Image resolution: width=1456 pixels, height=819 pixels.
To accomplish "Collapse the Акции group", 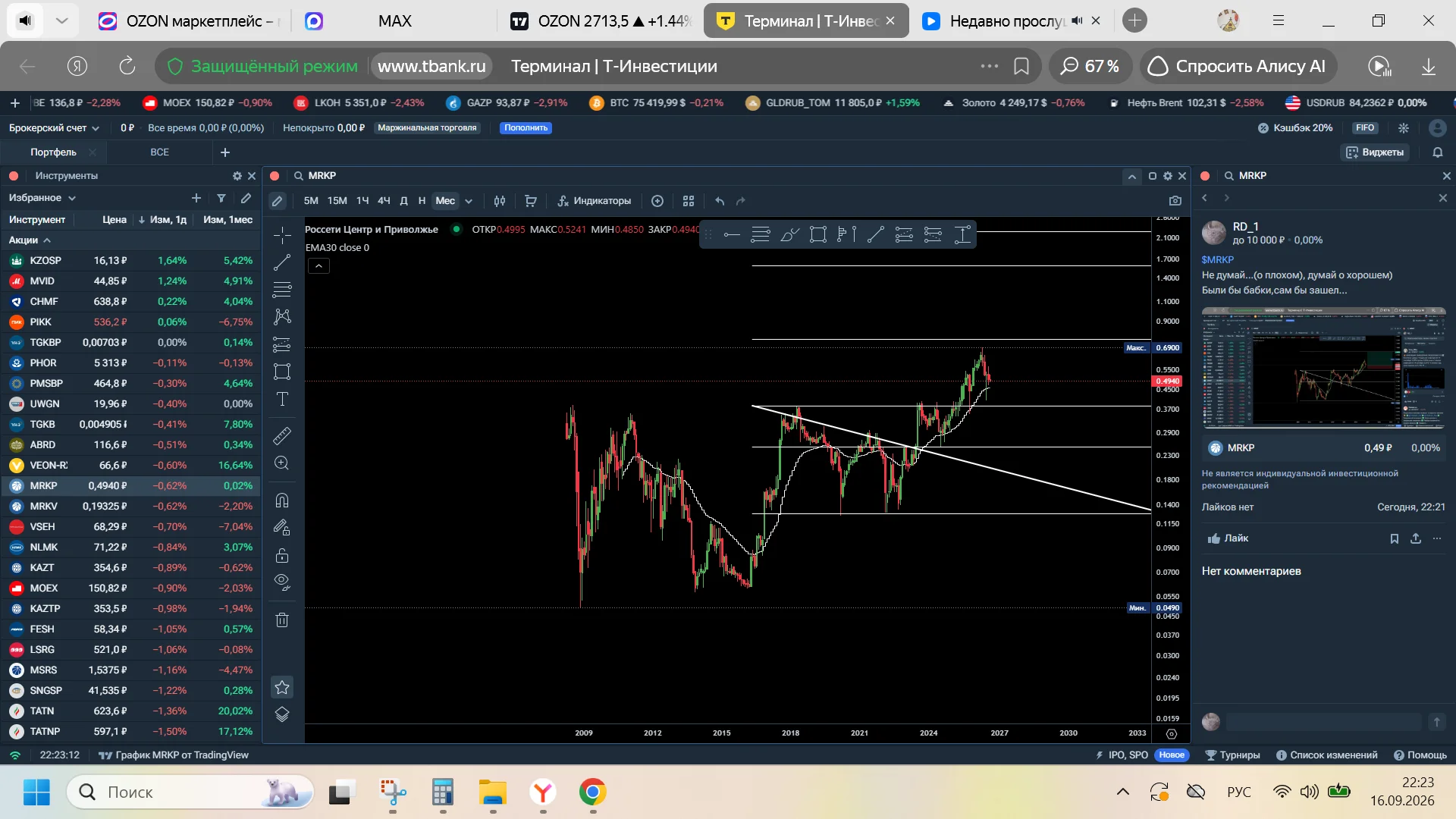I will click(30, 240).
